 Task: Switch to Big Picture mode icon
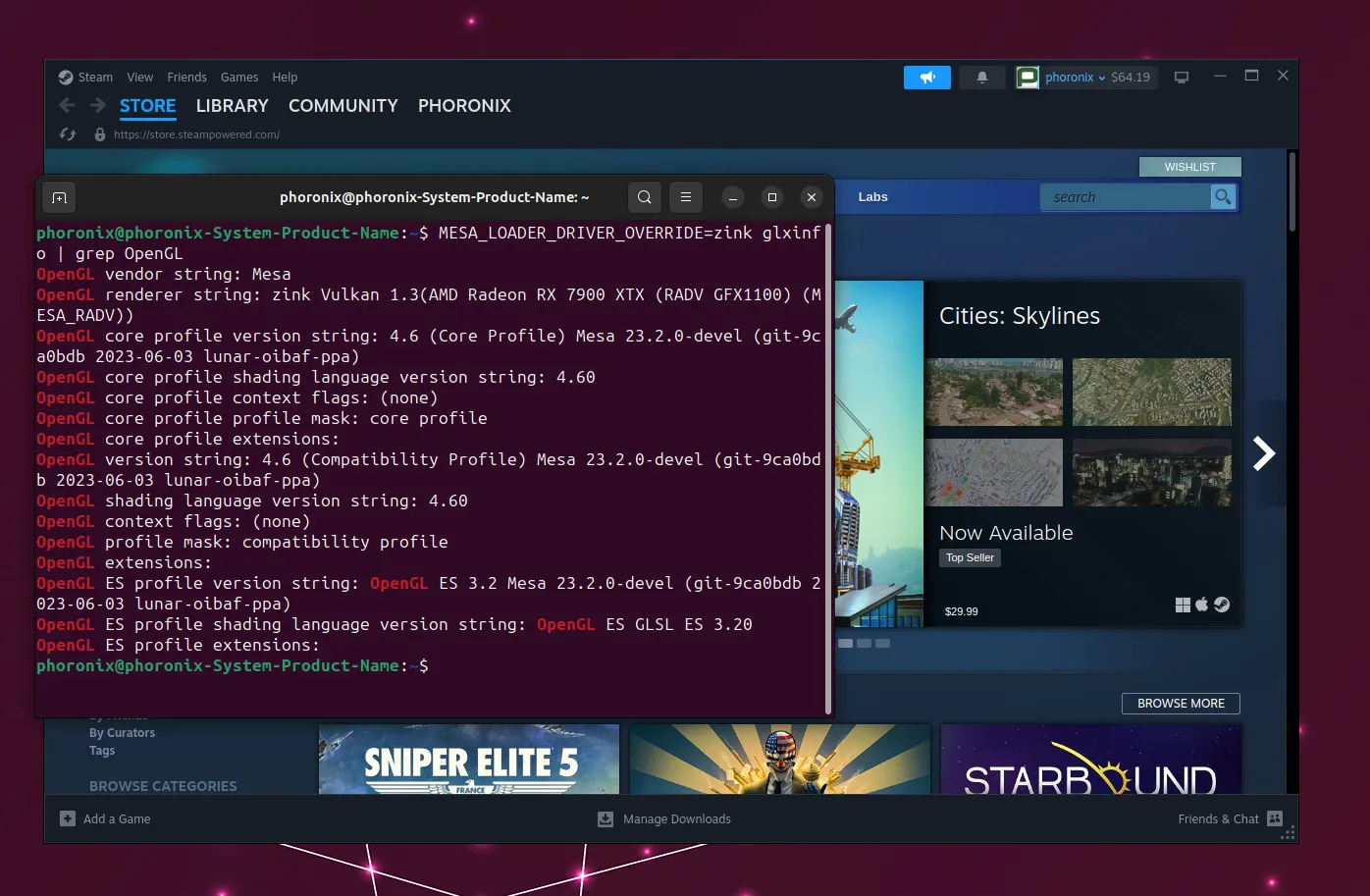[x=1182, y=78]
